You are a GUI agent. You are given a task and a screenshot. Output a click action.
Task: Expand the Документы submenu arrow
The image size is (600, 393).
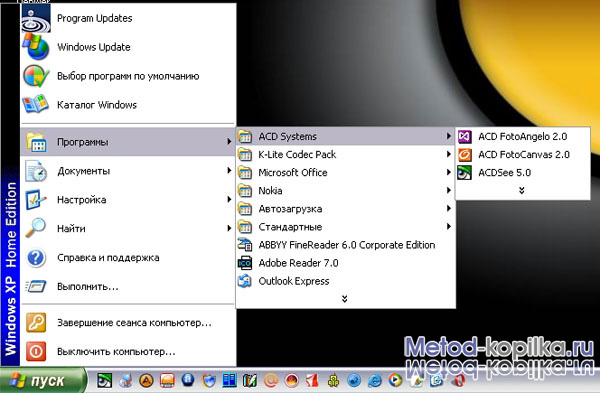(x=229, y=170)
